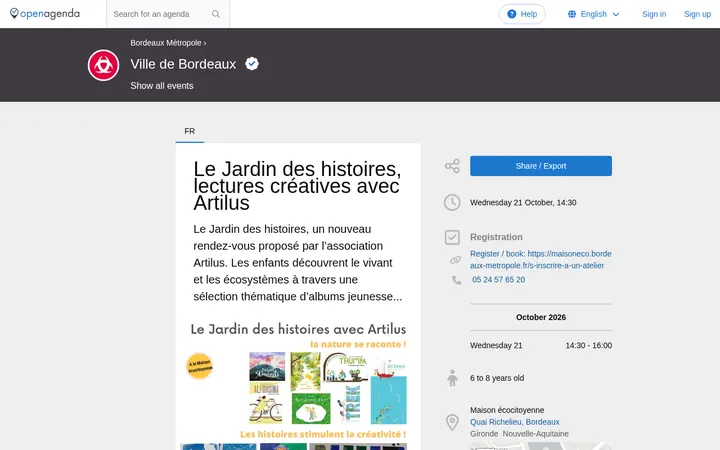Click phone number 05 24 57 65 20
This screenshot has width=720, height=450.
498,280
